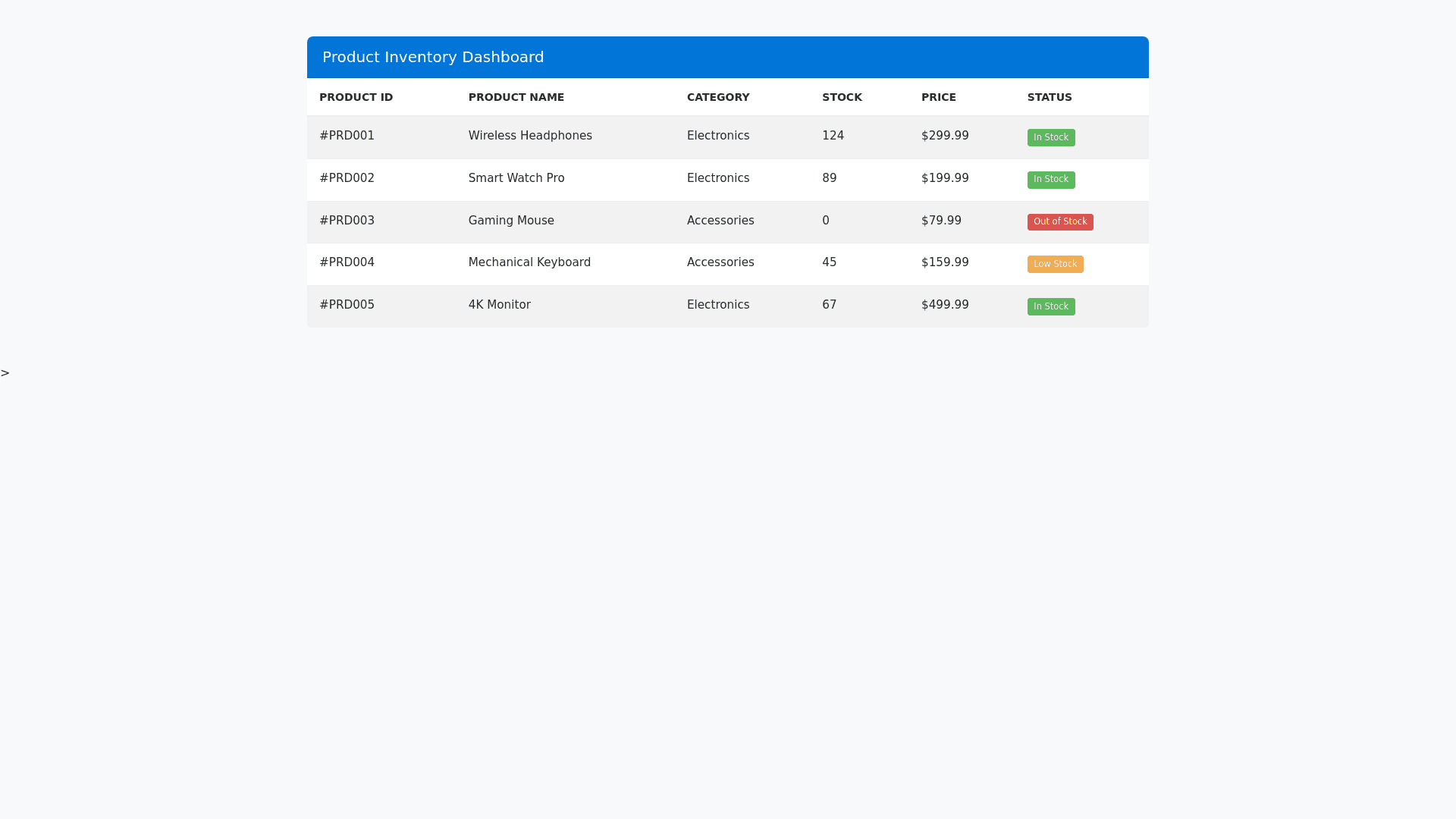Click the Stock column header

(x=842, y=97)
